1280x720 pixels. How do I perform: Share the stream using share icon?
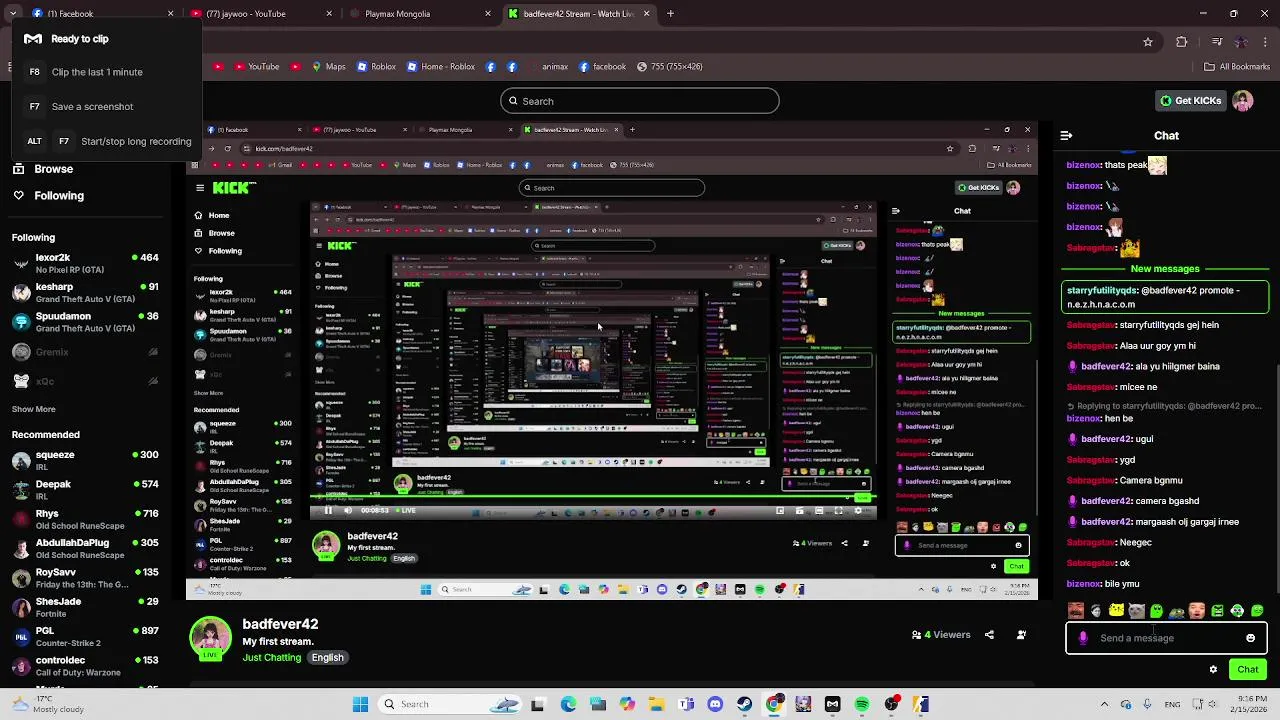pos(989,635)
